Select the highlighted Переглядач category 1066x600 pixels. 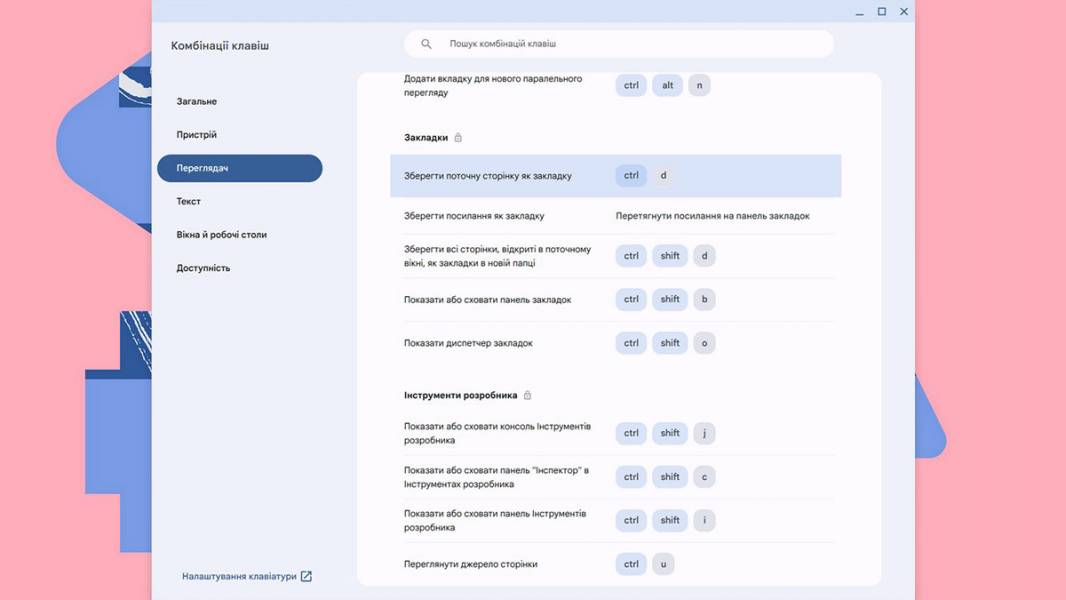[239, 168]
